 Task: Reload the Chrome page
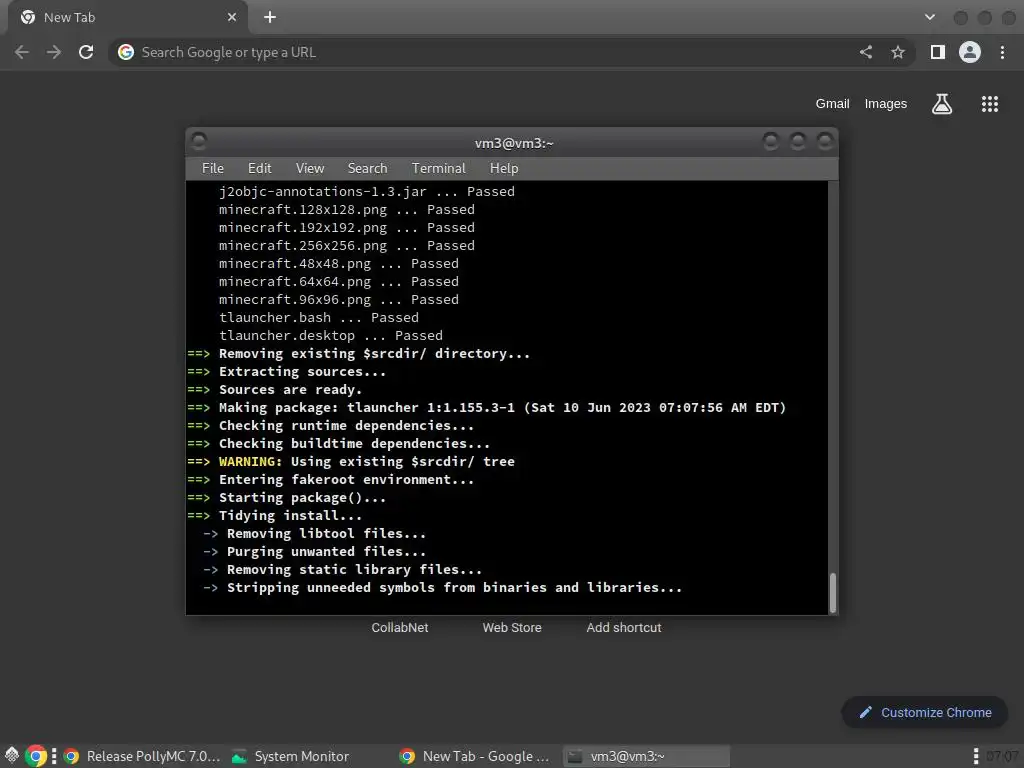(x=86, y=52)
